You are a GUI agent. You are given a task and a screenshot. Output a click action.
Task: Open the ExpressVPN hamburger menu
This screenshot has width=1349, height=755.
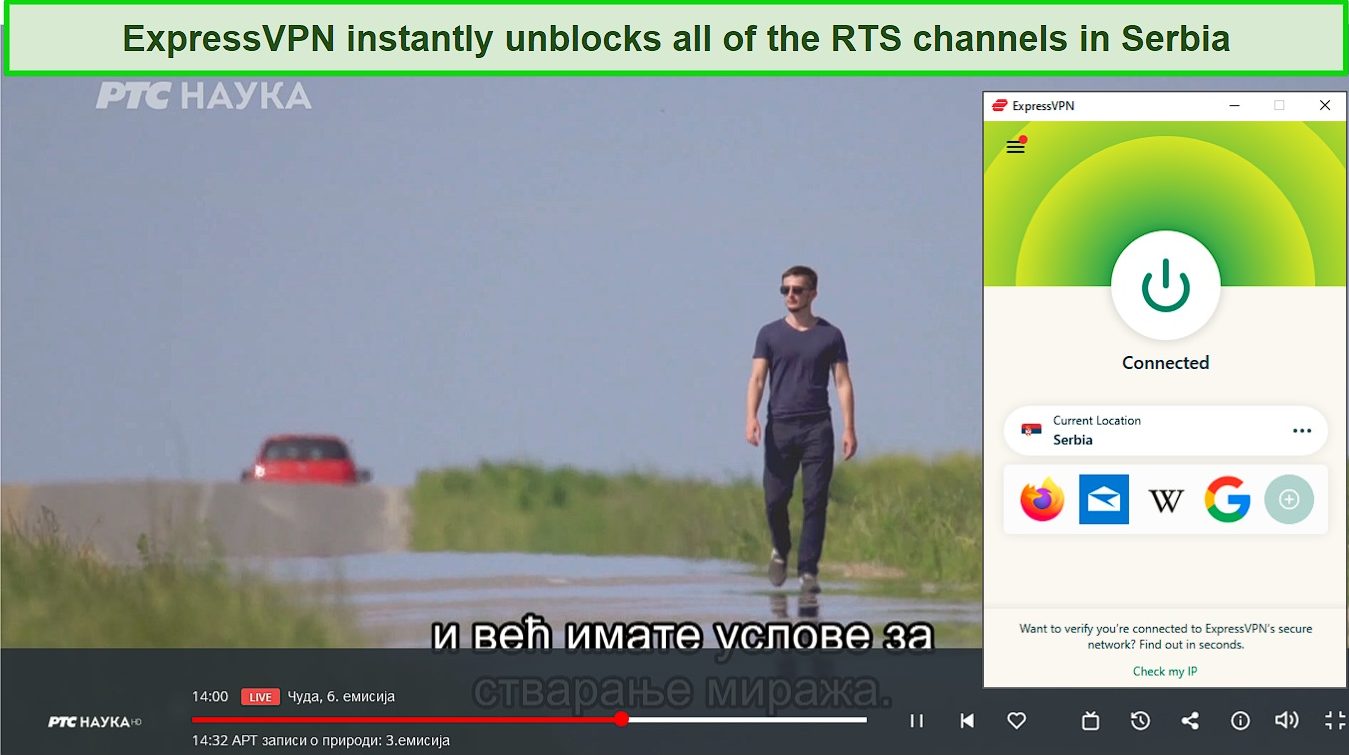[x=1016, y=147]
